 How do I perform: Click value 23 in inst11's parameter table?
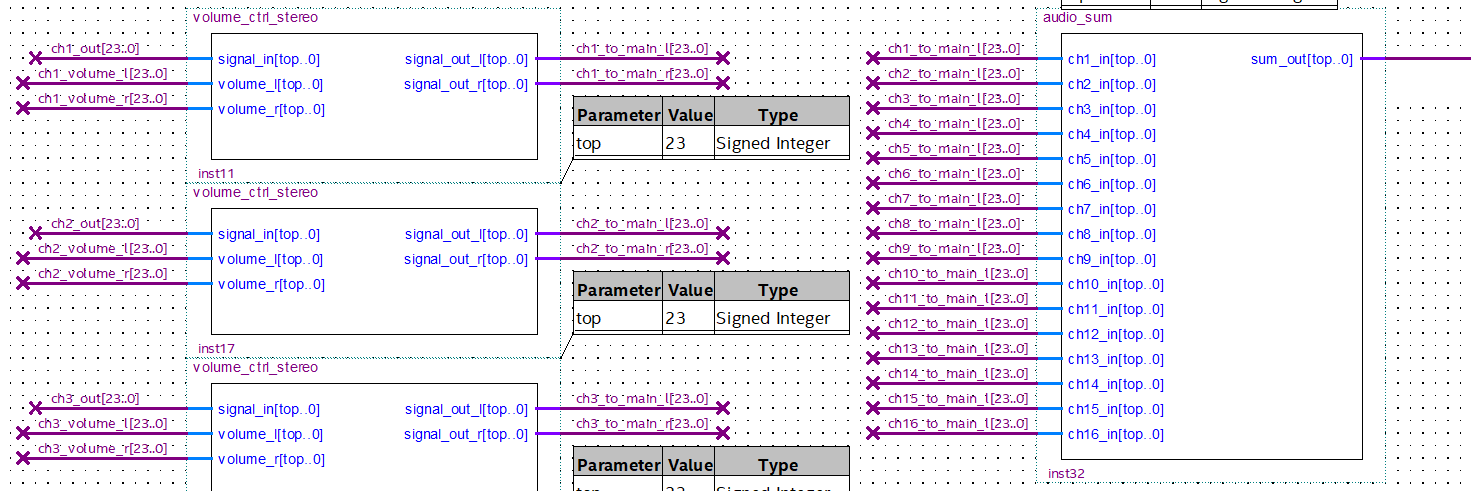[676, 143]
